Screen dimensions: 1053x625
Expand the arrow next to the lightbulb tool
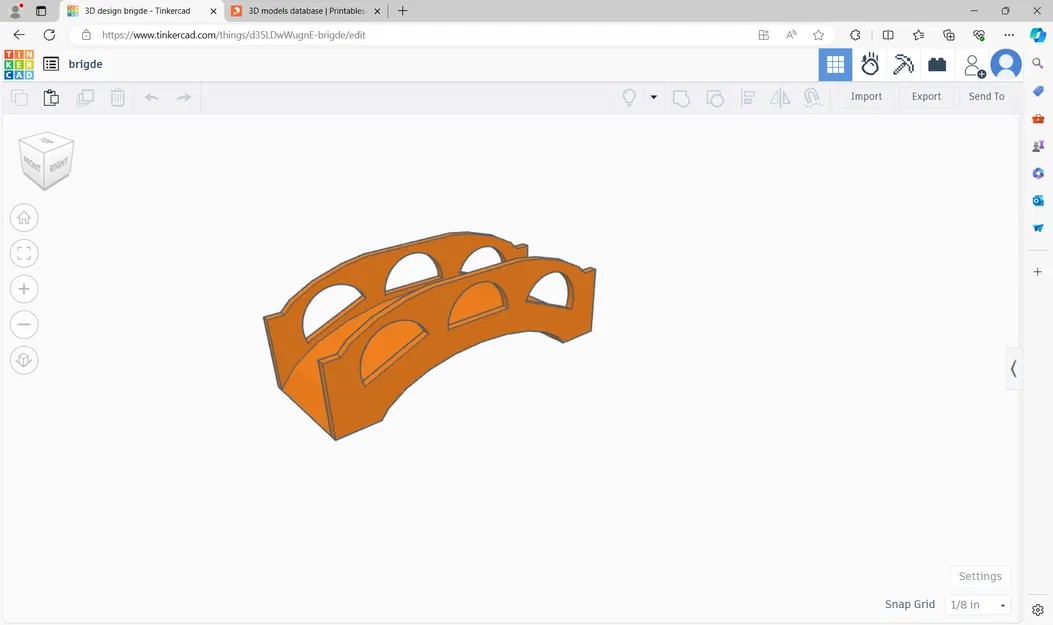coord(654,97)
